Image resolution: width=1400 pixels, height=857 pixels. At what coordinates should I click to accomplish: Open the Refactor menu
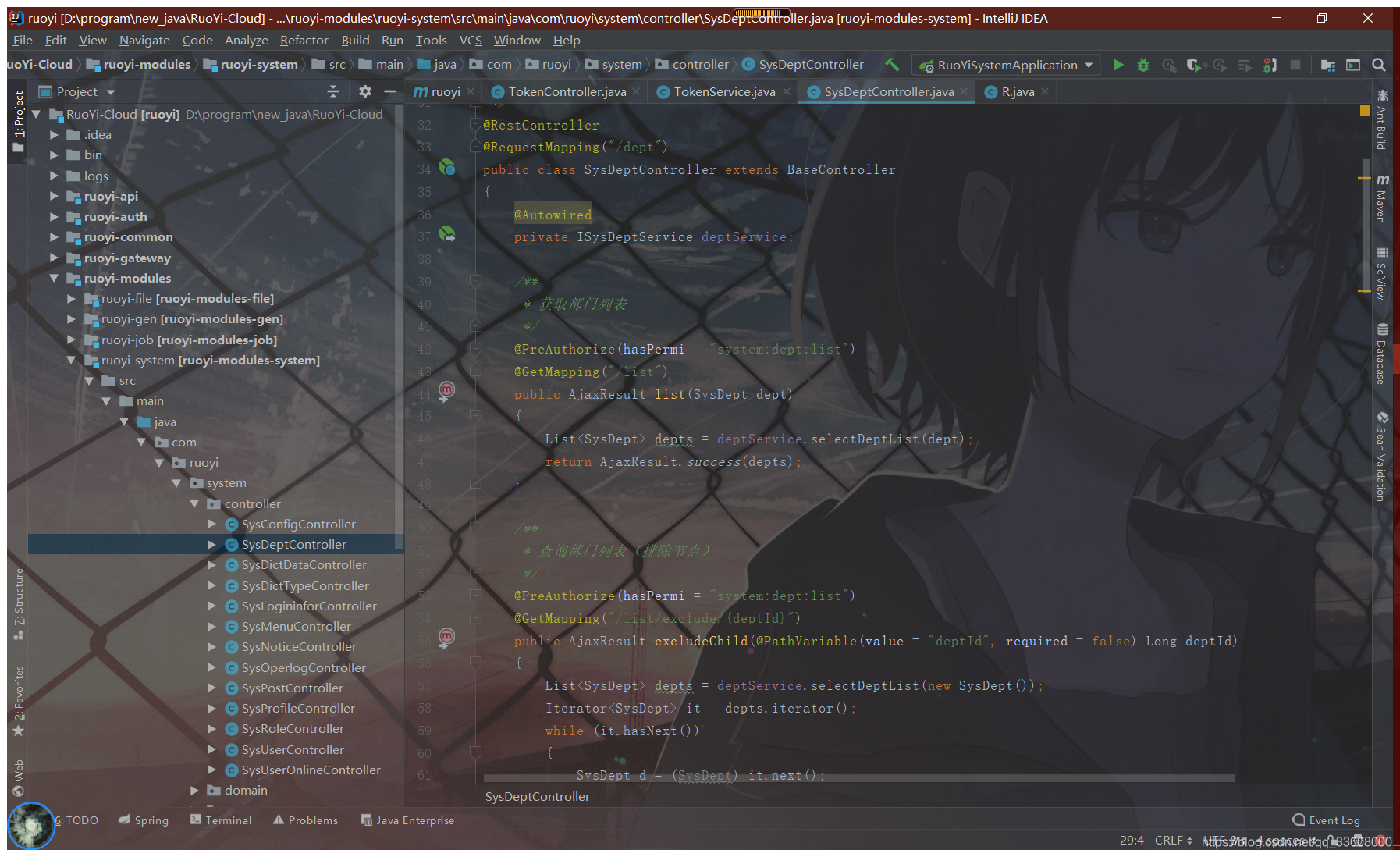(304, 40)
